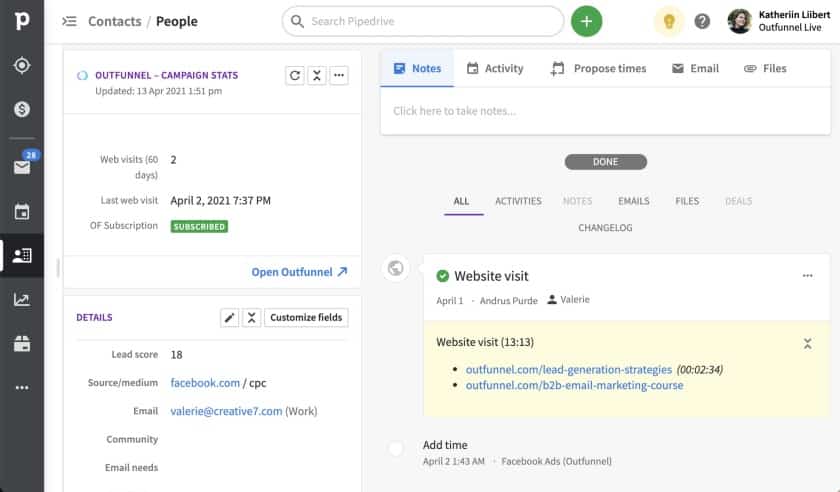Click Customize fields button
The width and height of the screenshot is (840, 492).
click(x=306, y=317)
